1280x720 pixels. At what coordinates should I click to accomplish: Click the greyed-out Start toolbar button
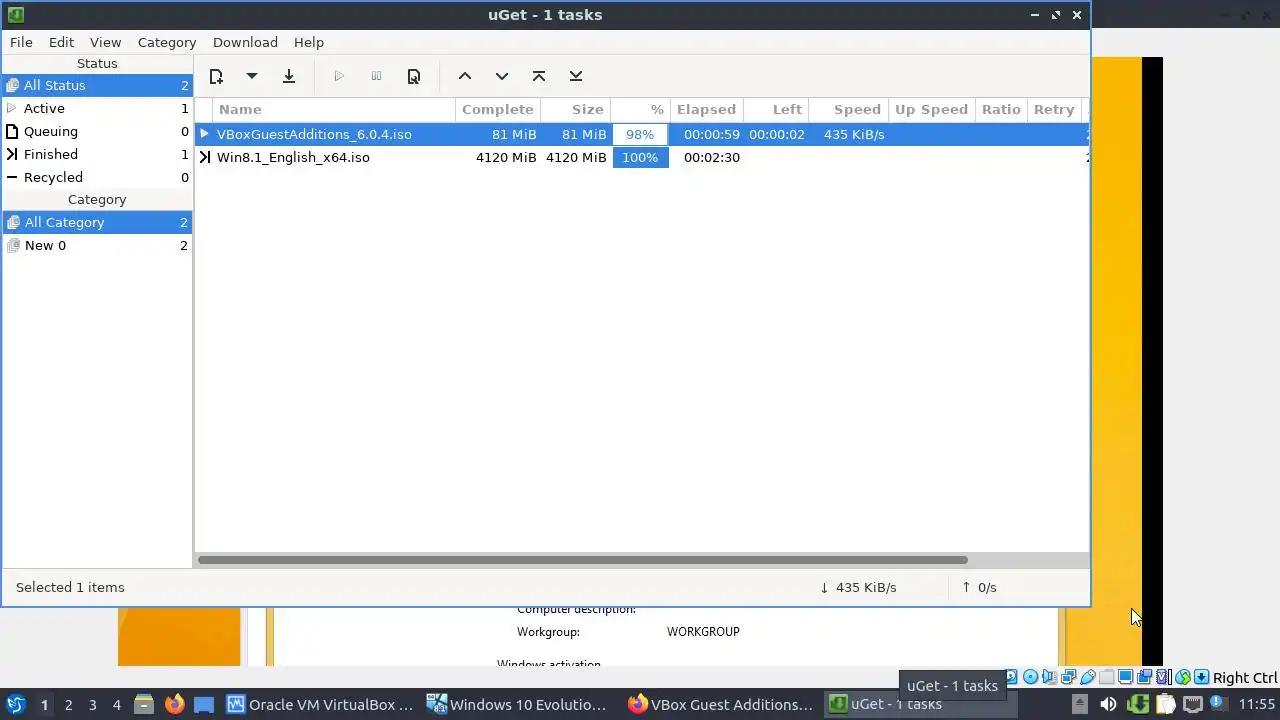tap(339, 76)
